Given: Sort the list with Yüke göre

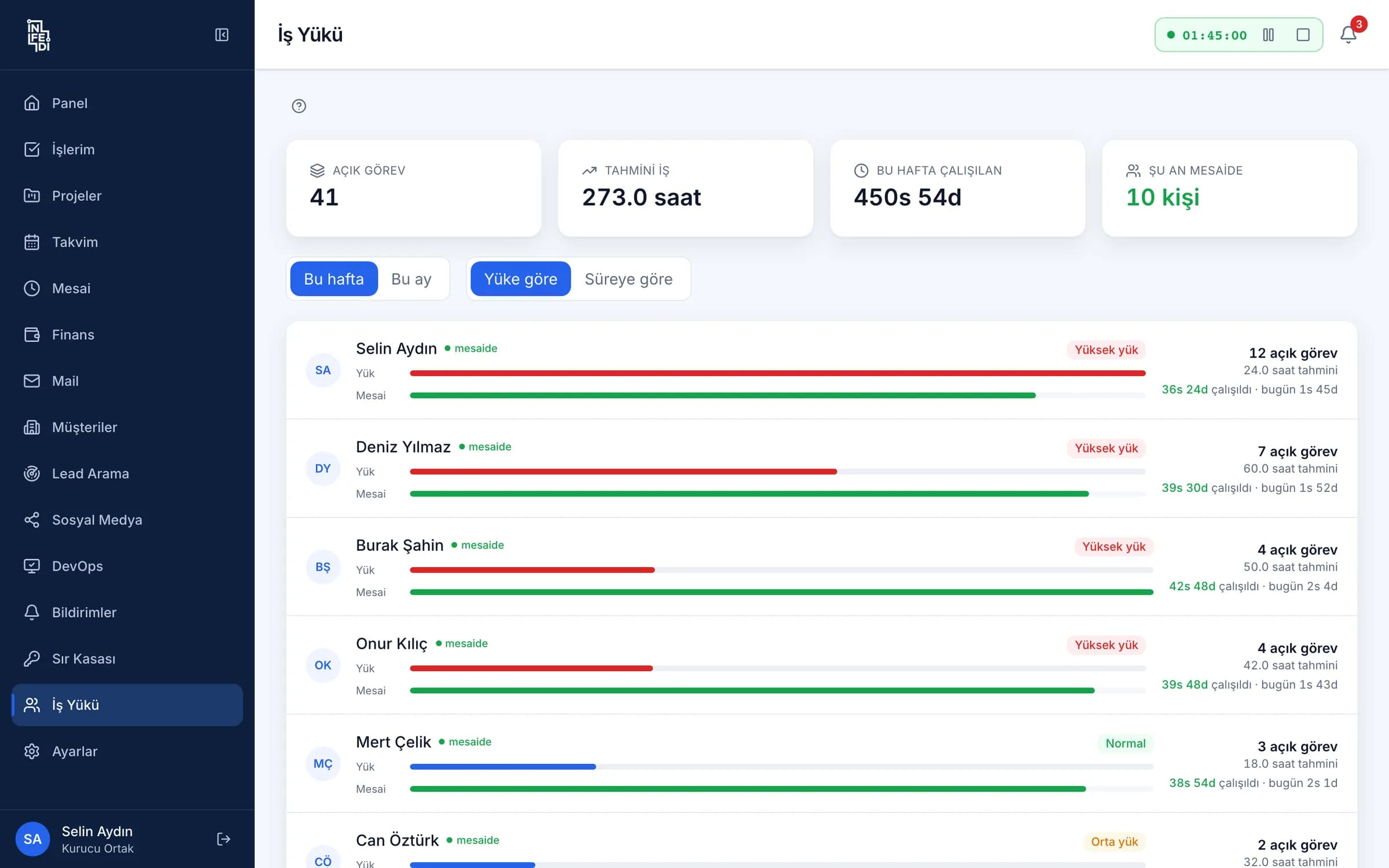Looking at the screenshot, I should click(521, 279).
